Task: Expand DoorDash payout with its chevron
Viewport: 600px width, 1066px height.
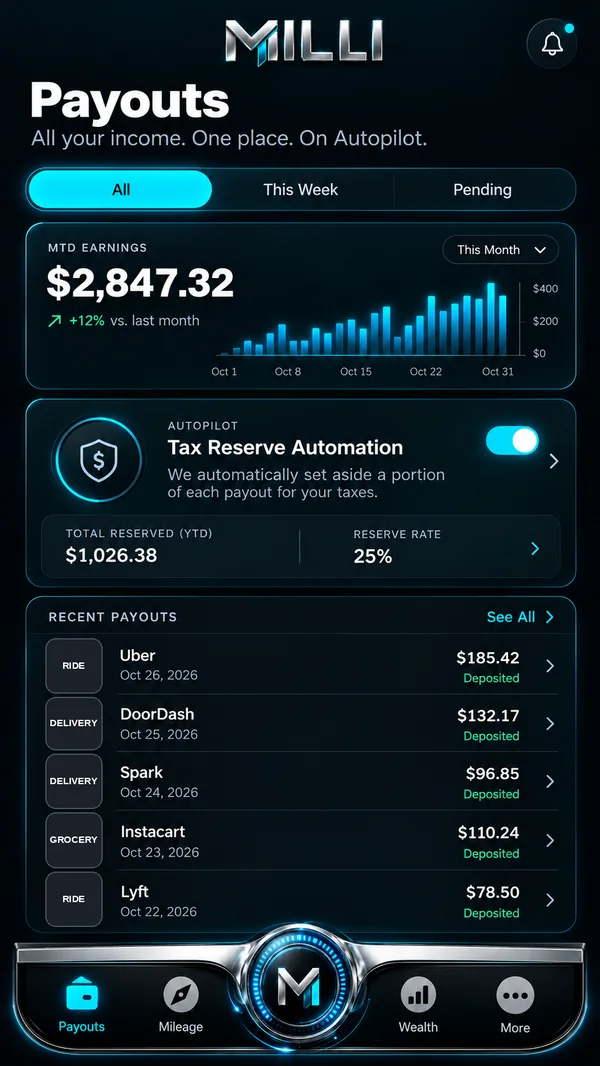Action: click(x=550, y=724)
